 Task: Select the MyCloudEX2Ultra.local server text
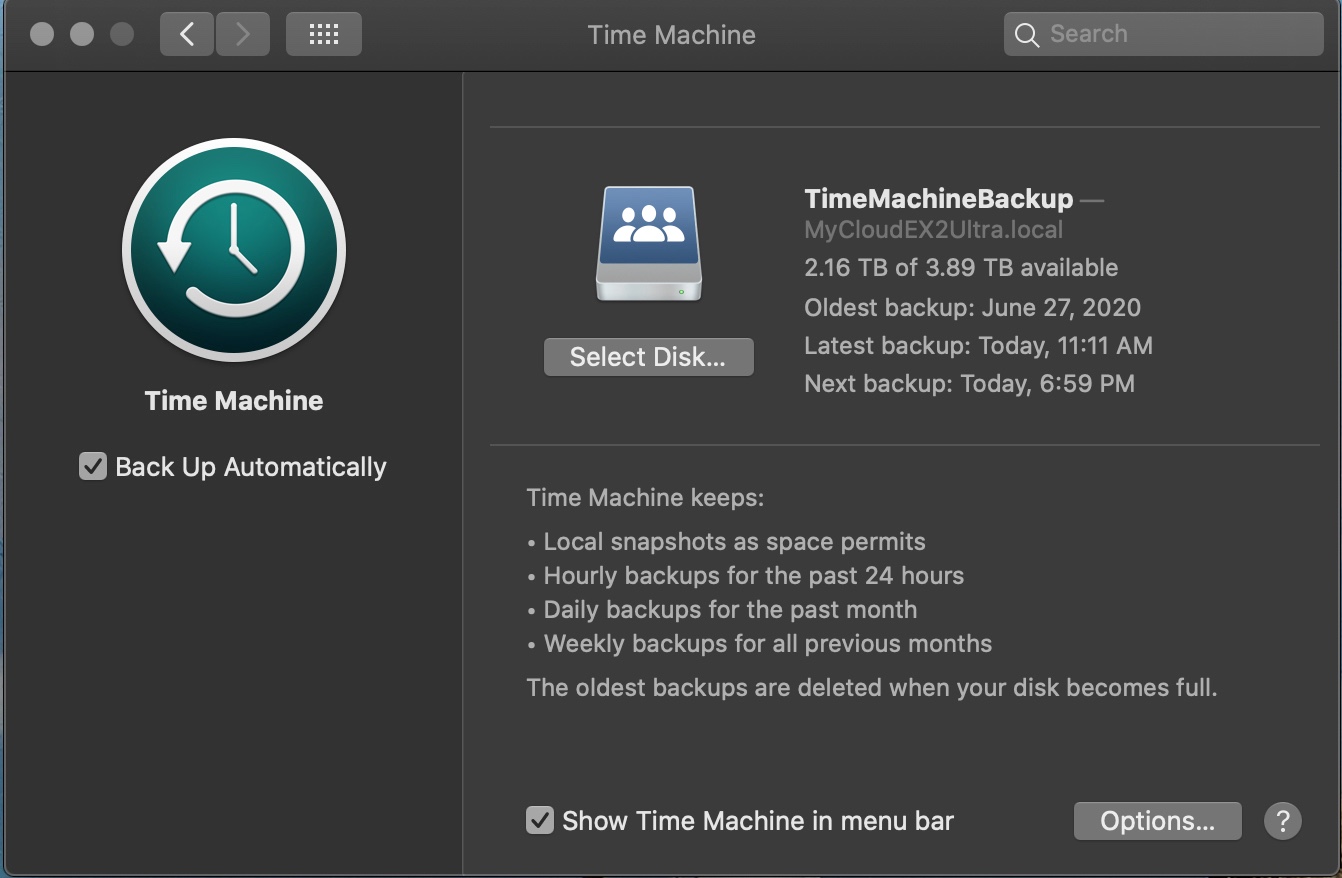pos(933,230)
